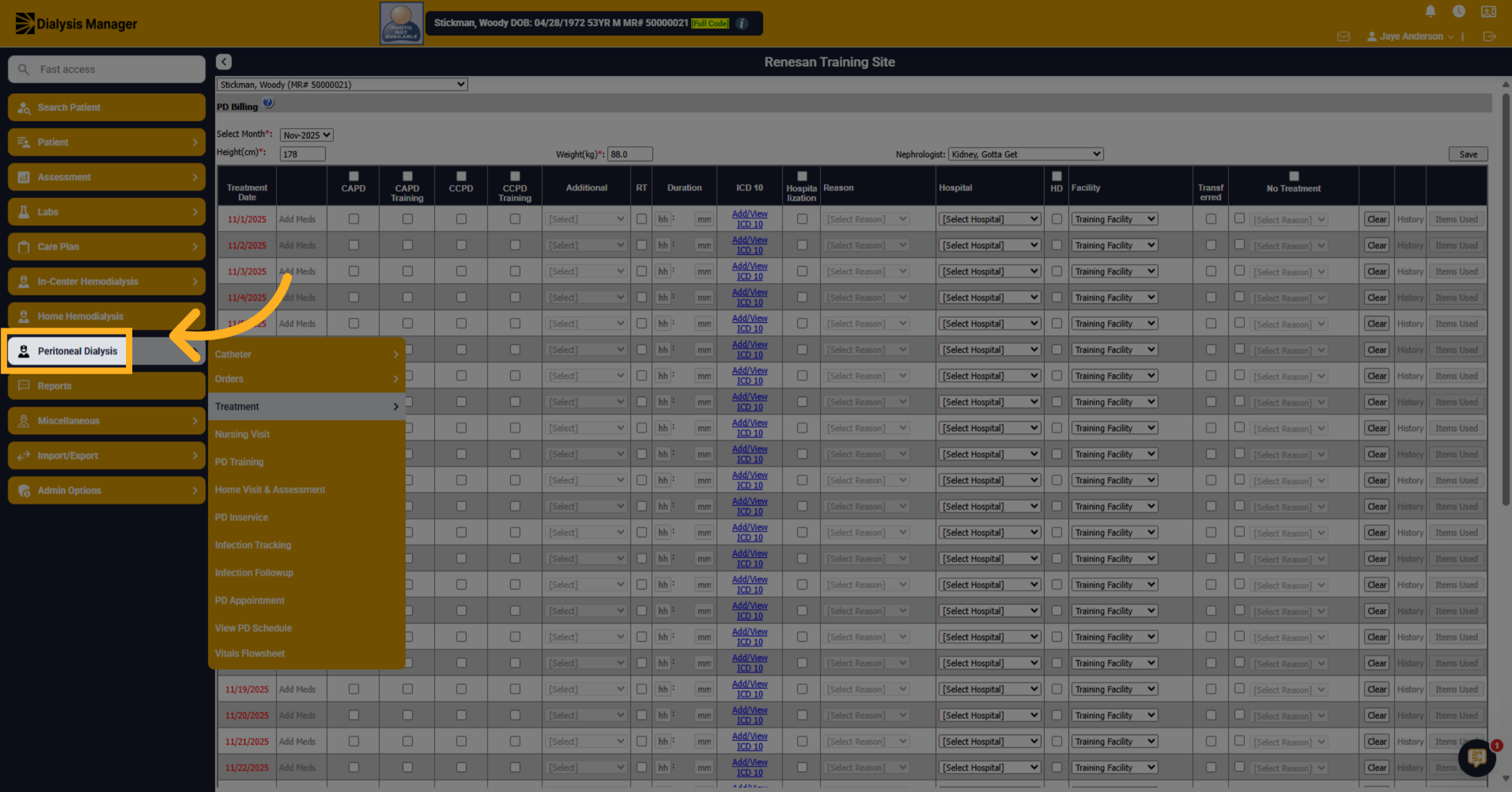Open Add/View ICD 10 for 11/3/2025
The image size is (1512, 792).
[750, 272]
